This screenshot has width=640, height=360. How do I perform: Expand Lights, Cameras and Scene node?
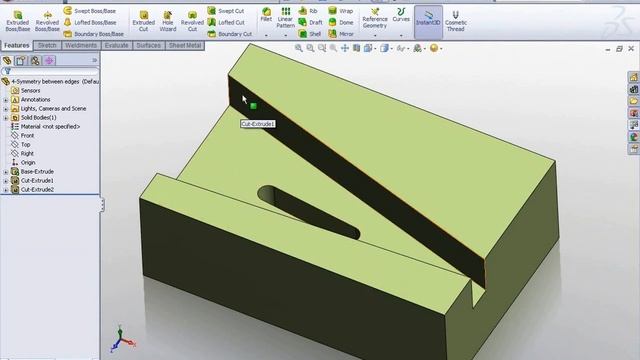(6, 109)
